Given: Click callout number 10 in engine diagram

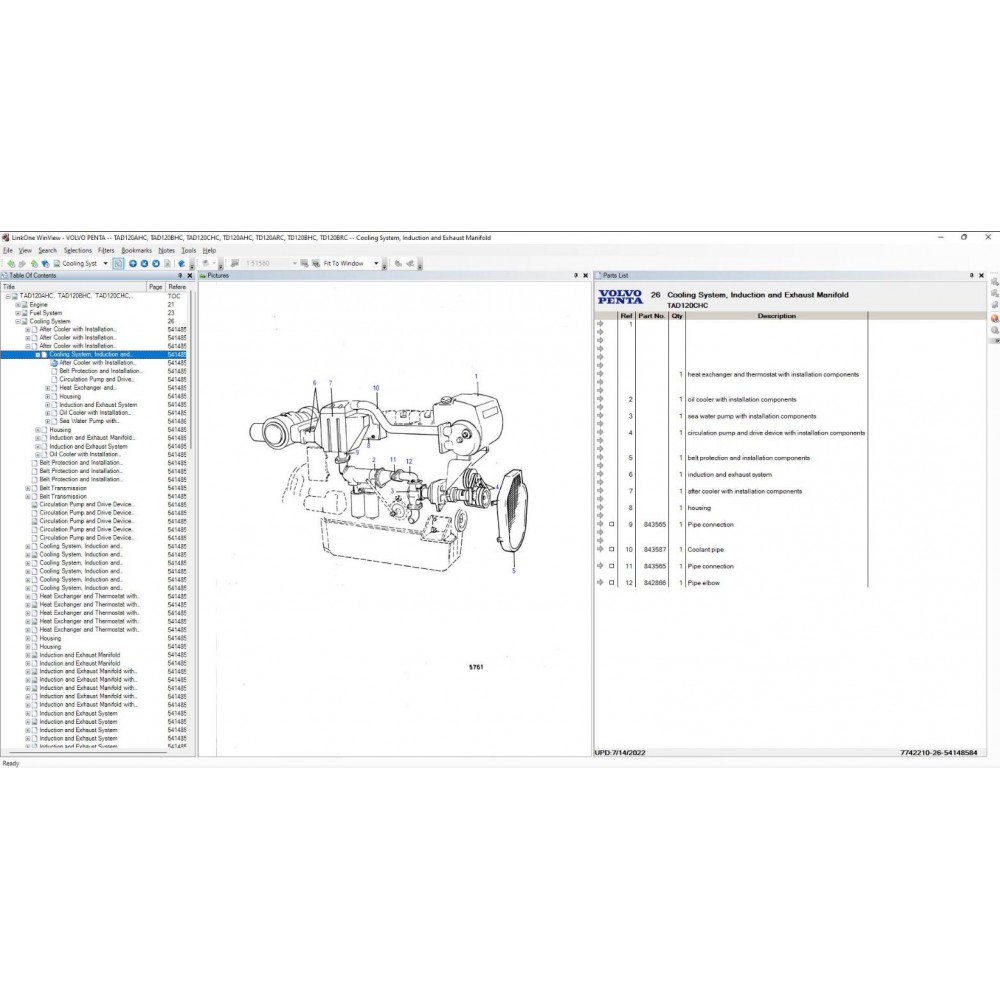Looking at the screenshot, I should click(x=376, y=387).
